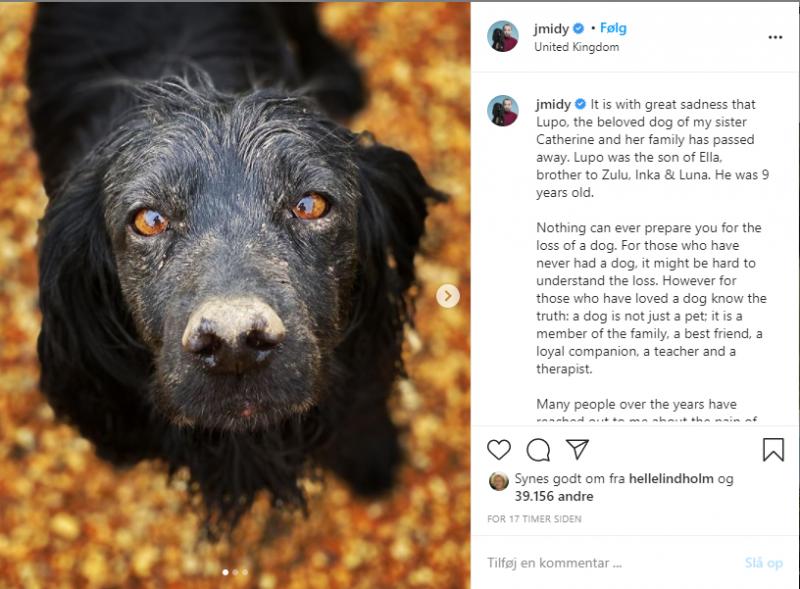Click jmidy username in the caption

553,104
